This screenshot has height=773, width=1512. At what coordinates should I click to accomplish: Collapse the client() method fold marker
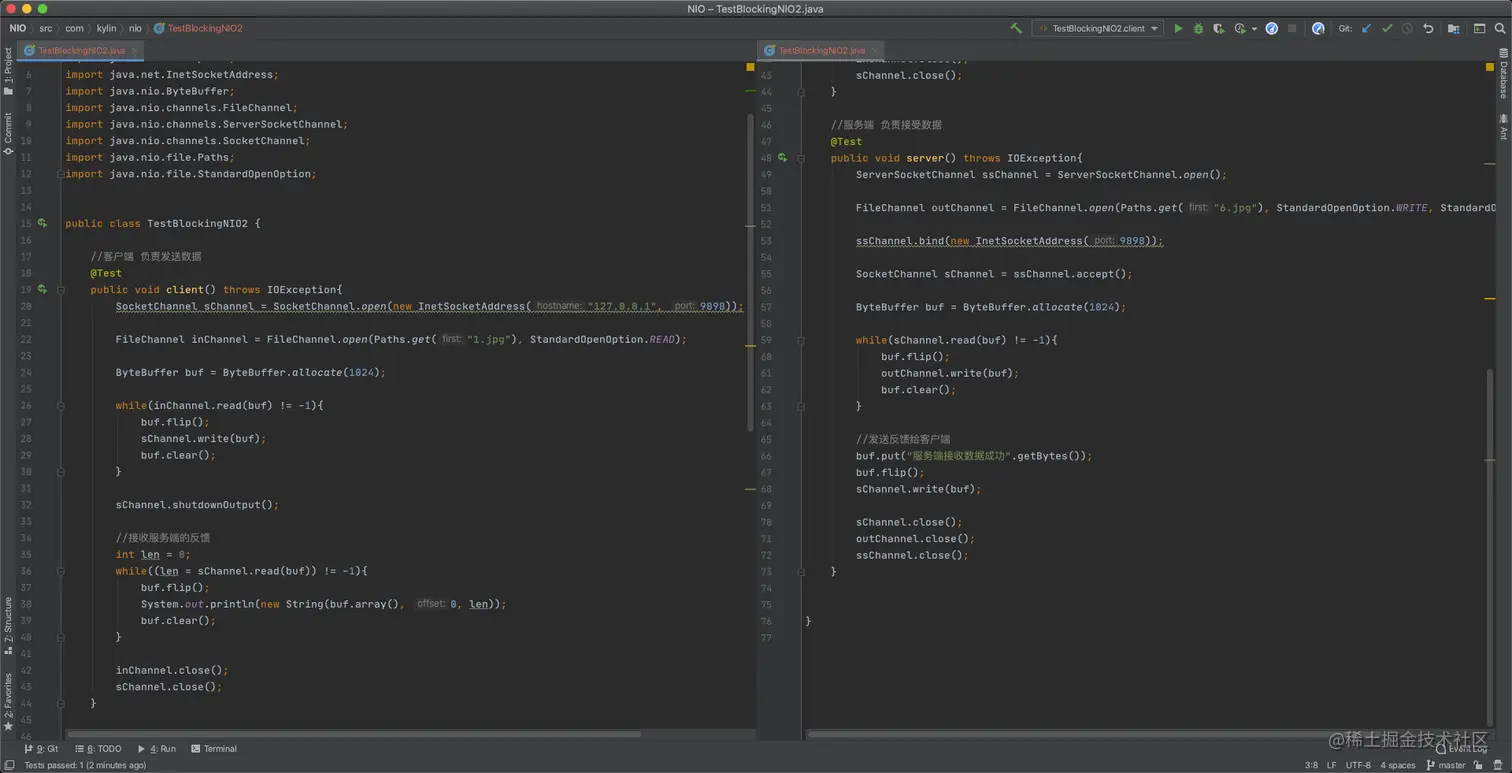pos(61,290)
